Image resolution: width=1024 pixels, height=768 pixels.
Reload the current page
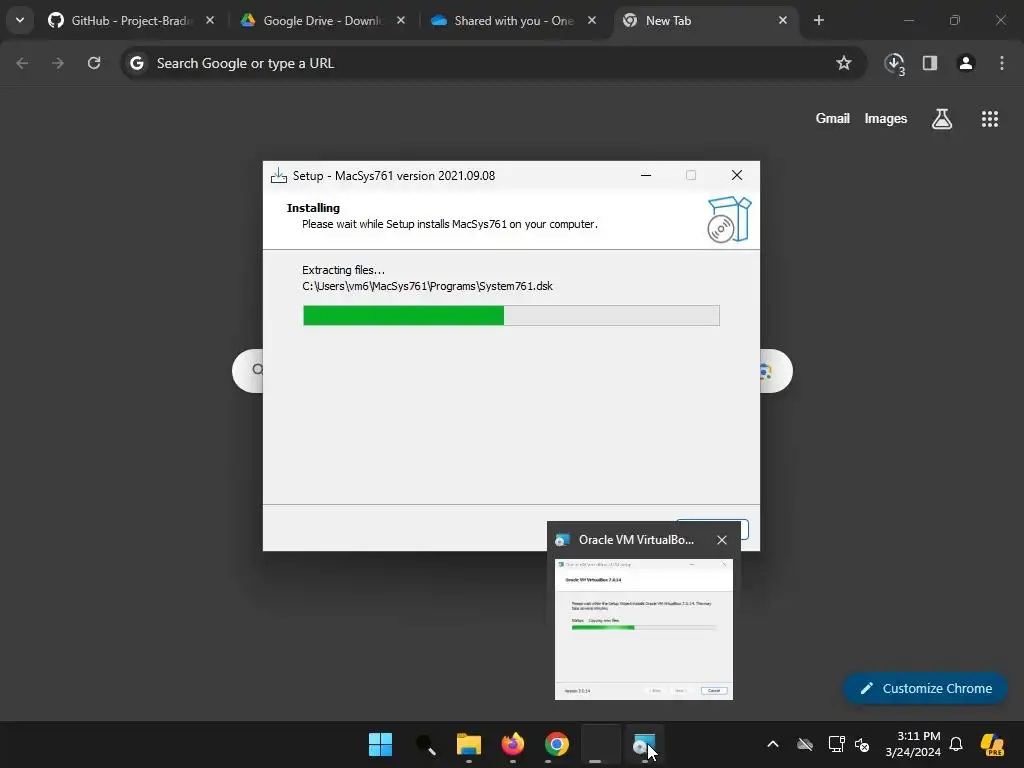94,63
